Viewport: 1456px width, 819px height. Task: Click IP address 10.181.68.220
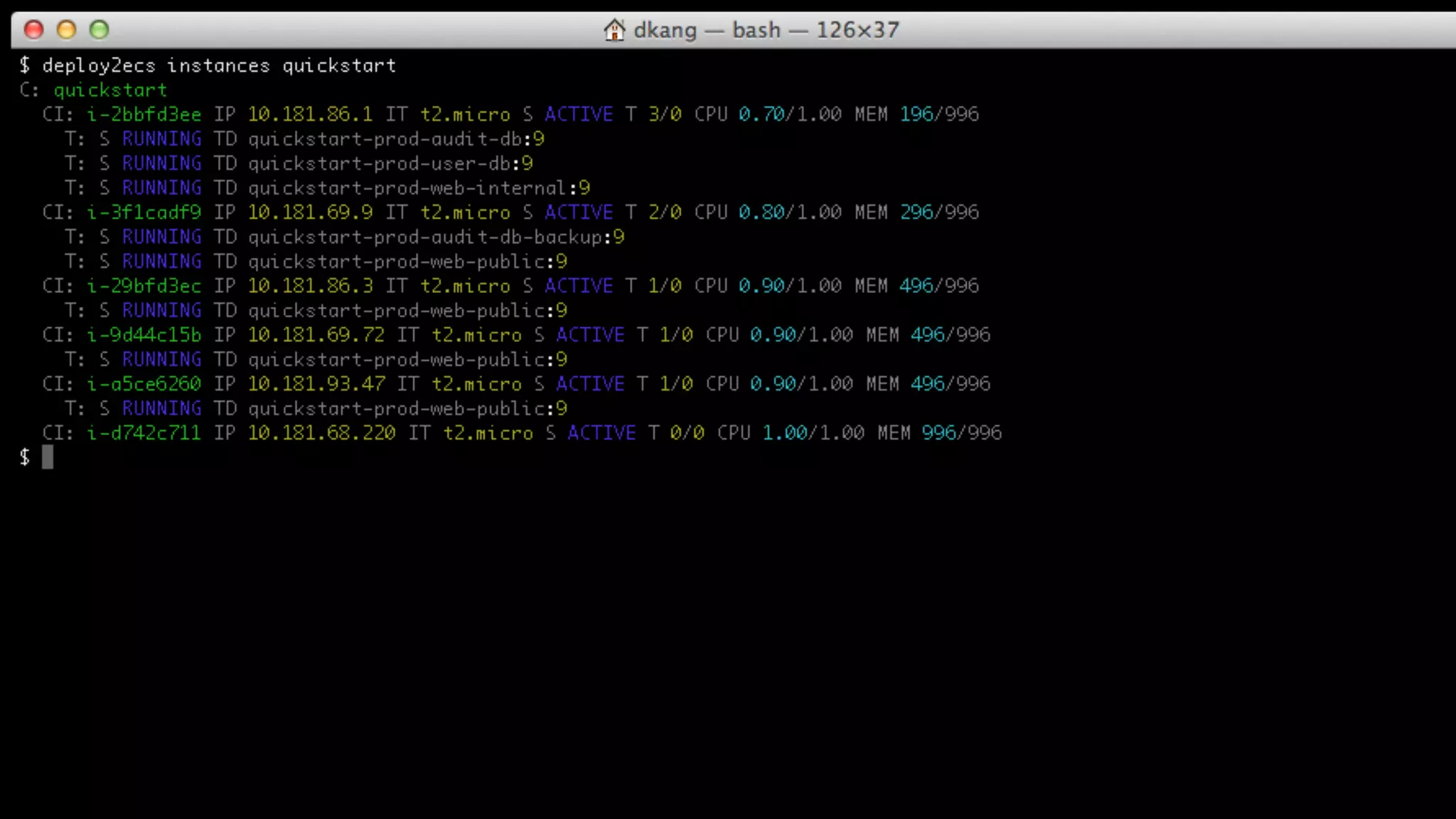pos(321,433)
